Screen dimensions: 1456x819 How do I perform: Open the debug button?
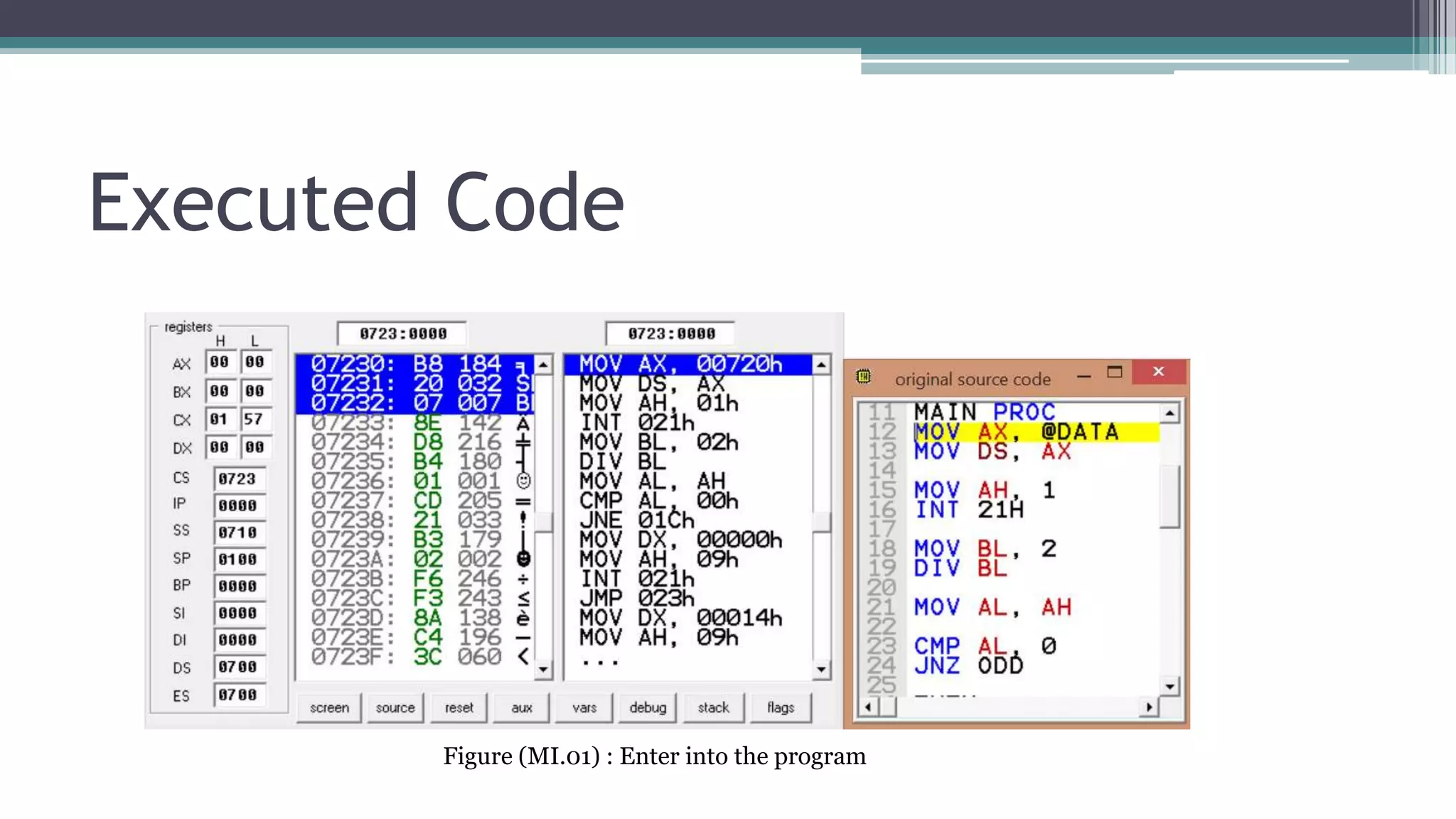click(x=648, y=707)
